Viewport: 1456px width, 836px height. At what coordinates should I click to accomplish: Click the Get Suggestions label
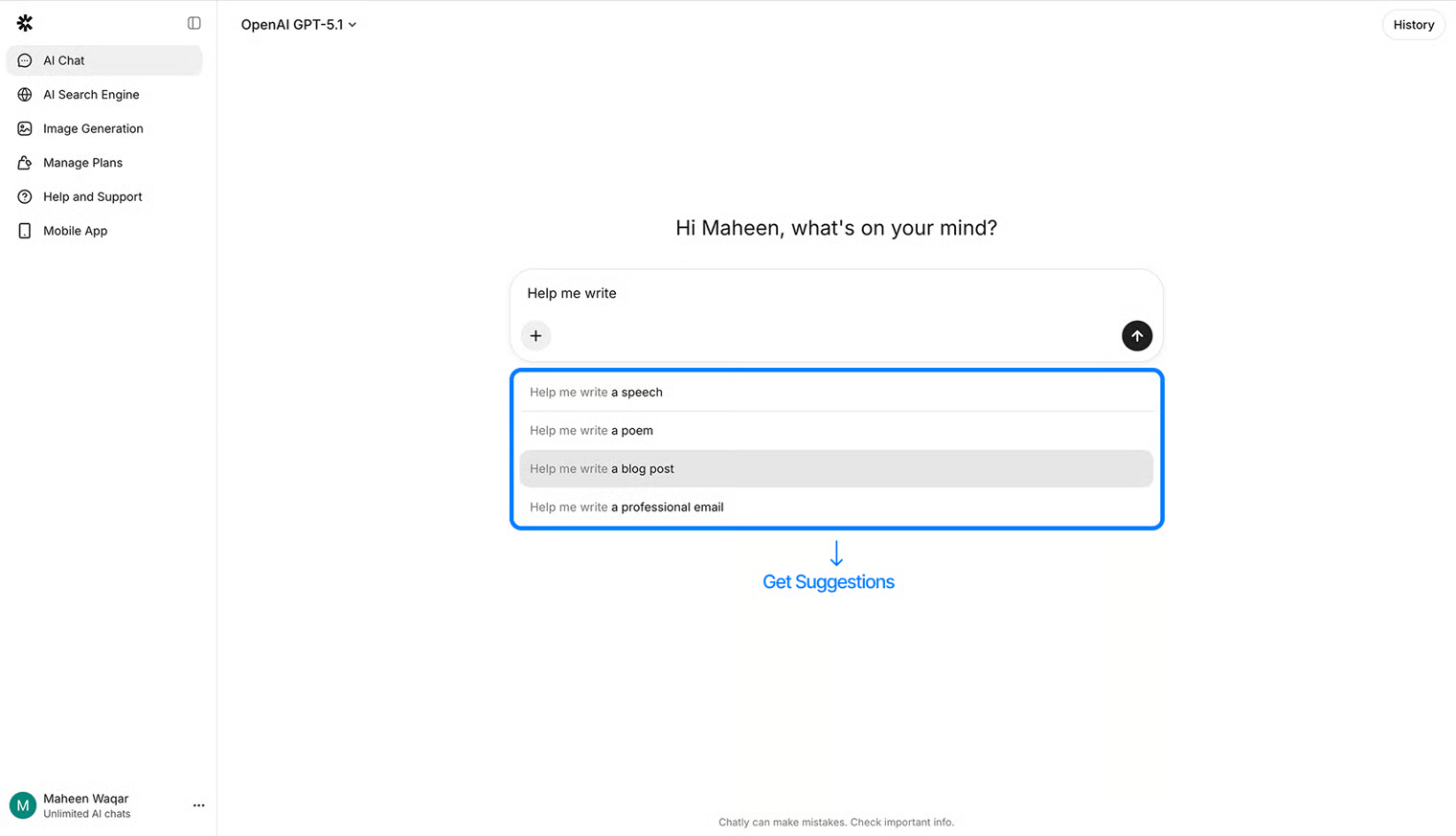(x=828, y=582)
